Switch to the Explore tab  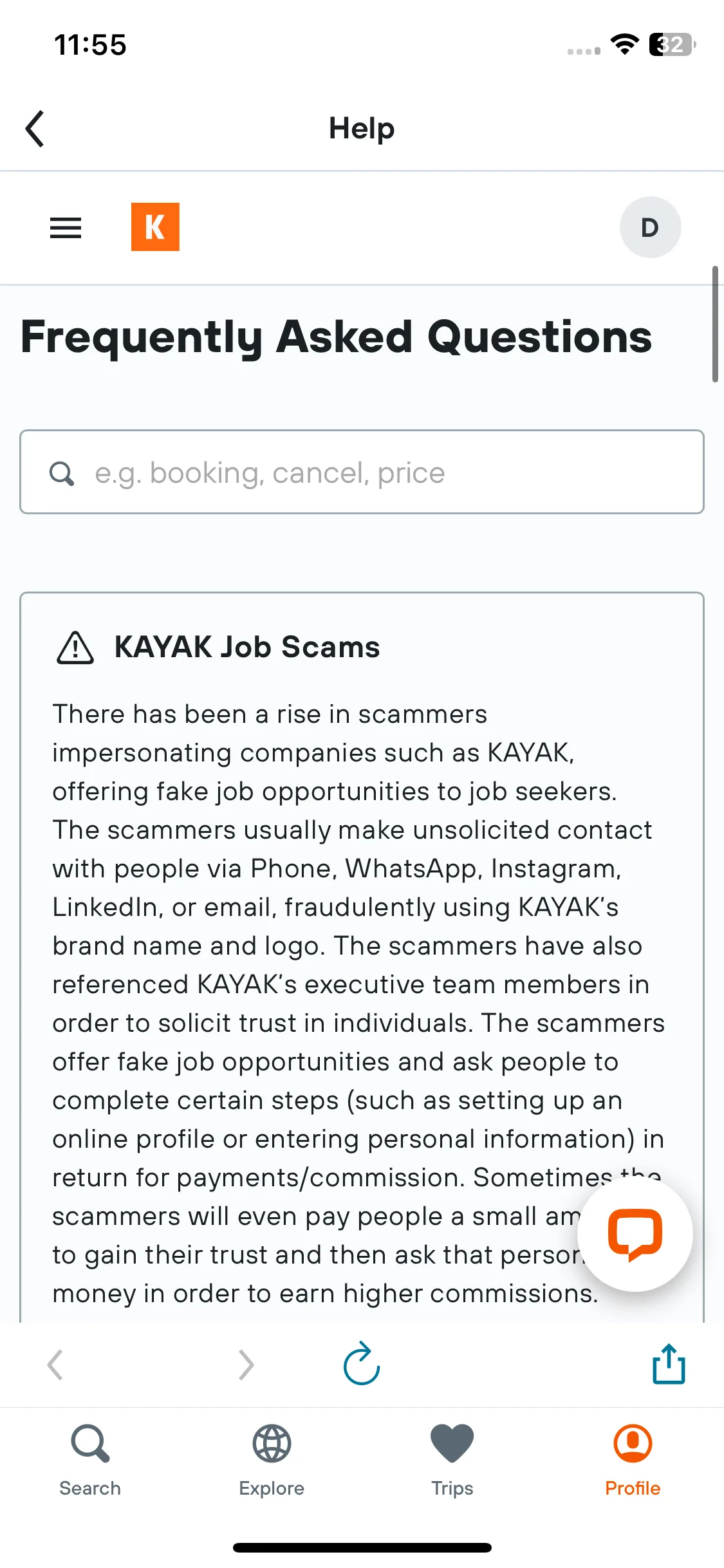tap(272, 1460)
